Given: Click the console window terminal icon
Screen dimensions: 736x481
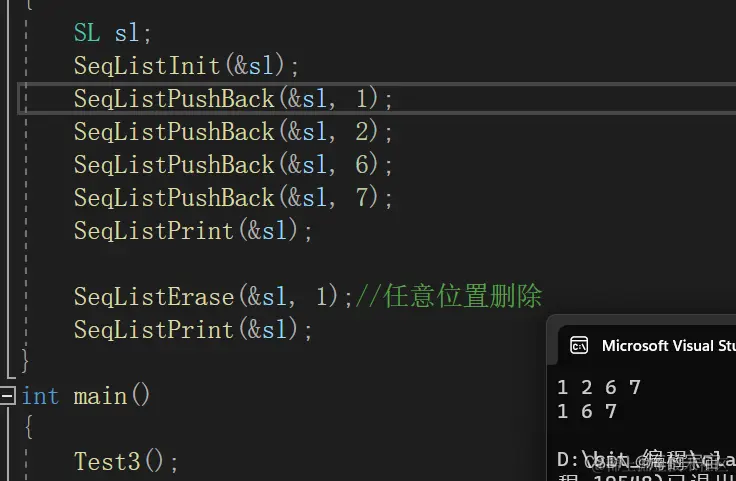Looking at the screenshot, I should 579,346.
